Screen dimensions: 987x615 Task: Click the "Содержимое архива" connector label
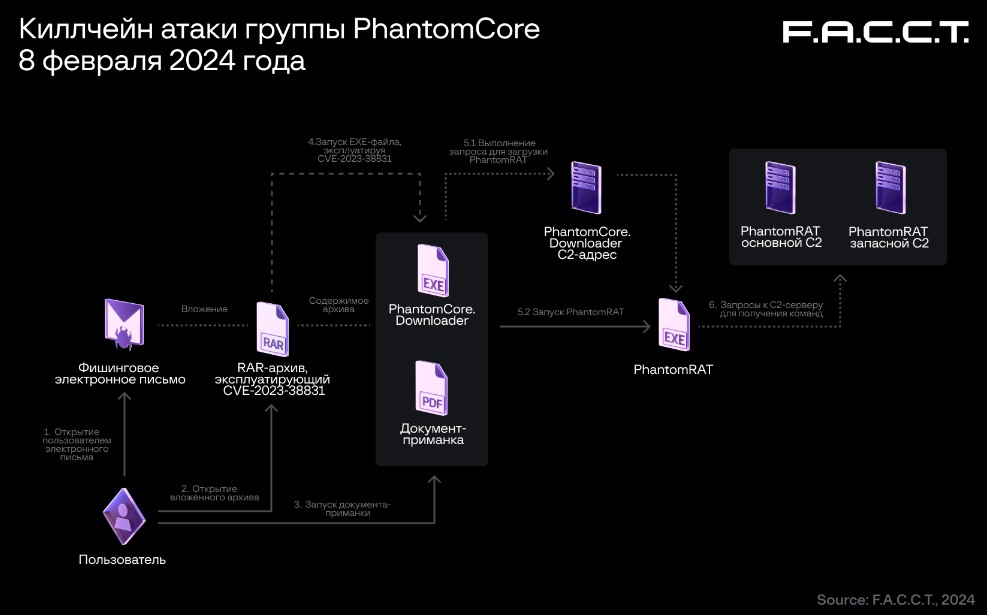click(x=339, y=304)
